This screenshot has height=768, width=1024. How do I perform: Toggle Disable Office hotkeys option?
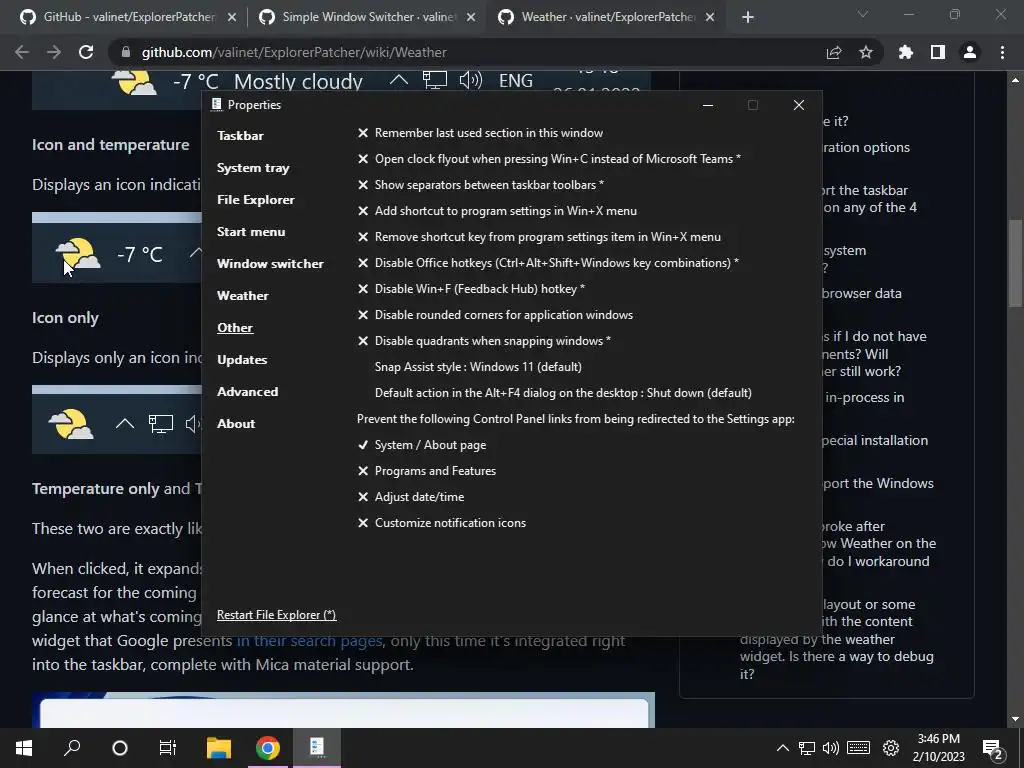click(548, 263)
